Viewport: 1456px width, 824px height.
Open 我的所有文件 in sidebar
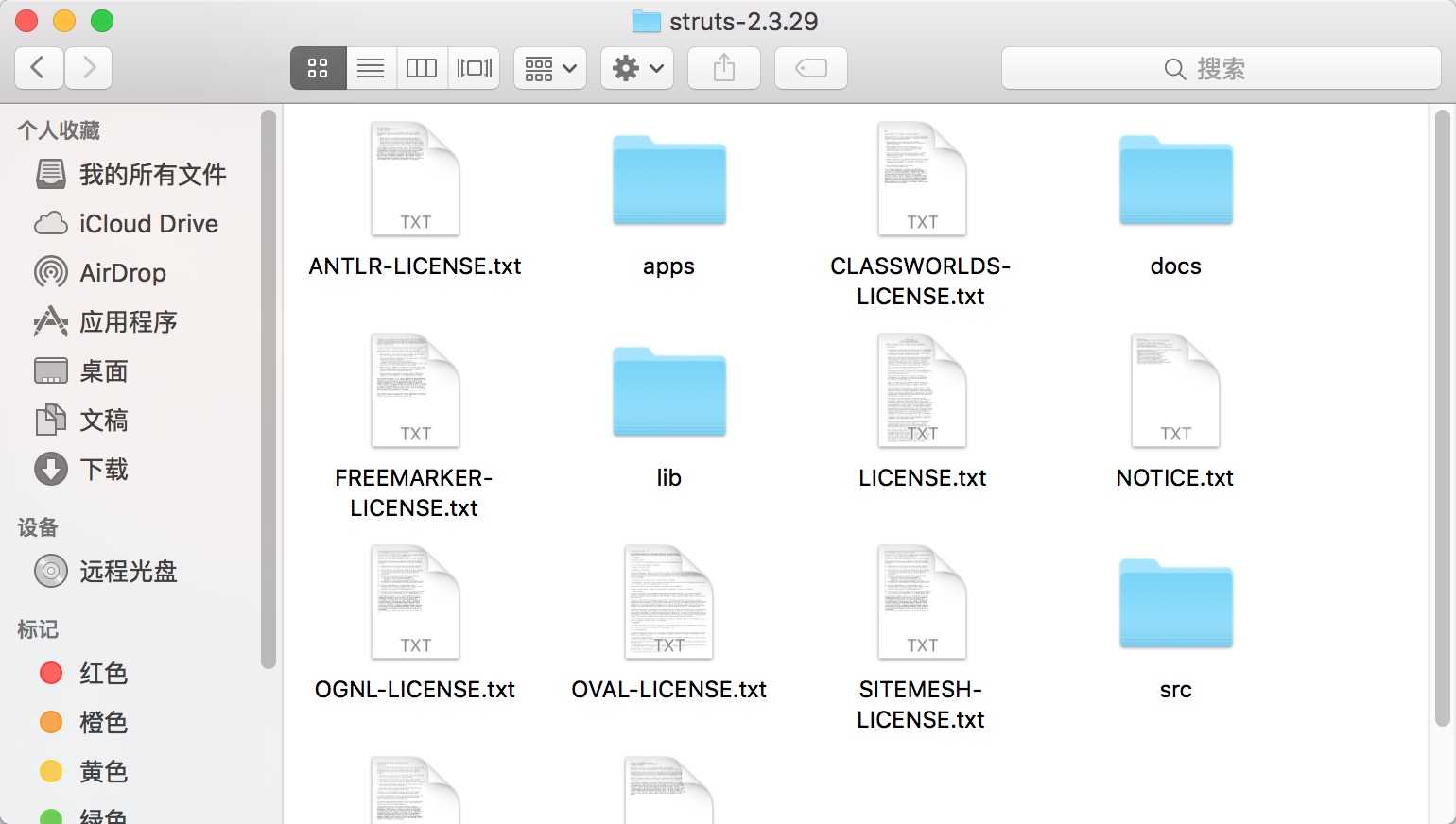point(132,174)
